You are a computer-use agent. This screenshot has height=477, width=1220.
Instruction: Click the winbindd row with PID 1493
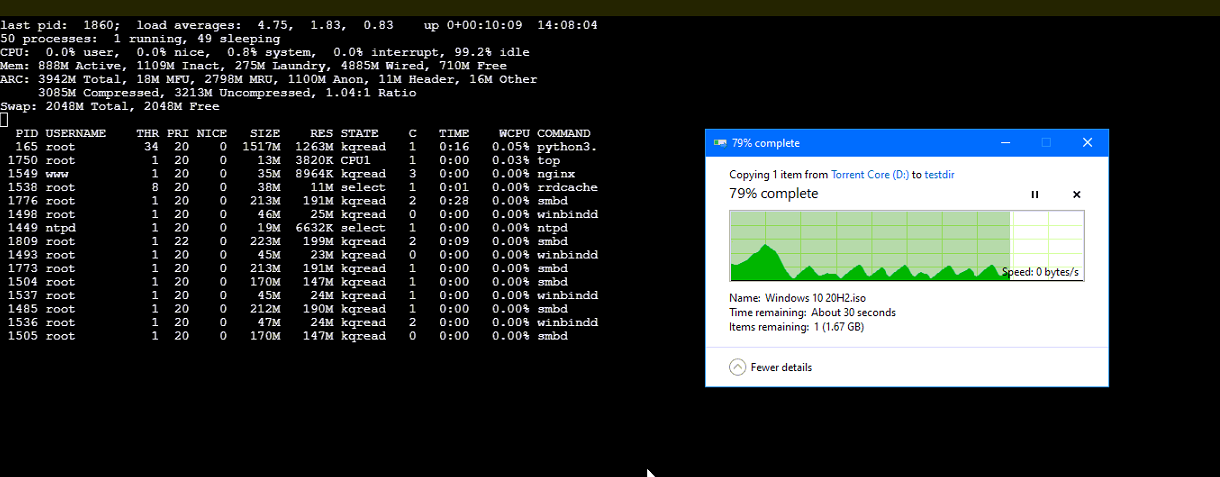point(300,255)
